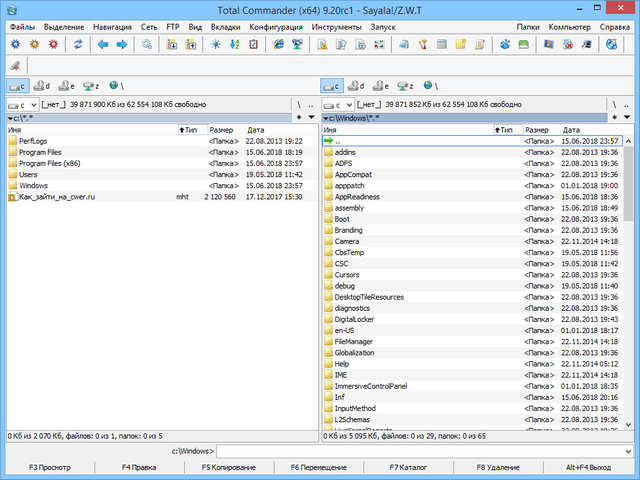The width and height of the screenshot is (640, 480).
Task: Toggle the active drive c button in right panel
Action: 332,86
